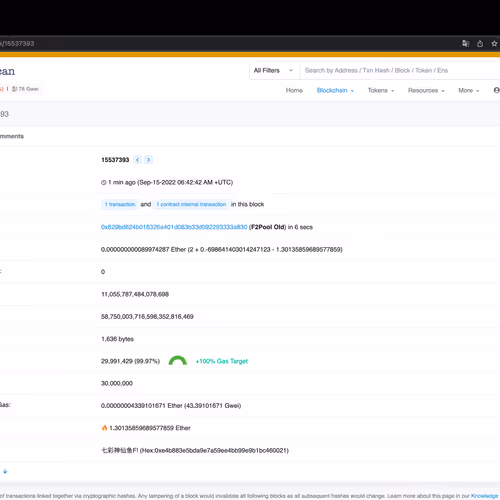Open the More menu
The image size is (500, 500).
point(468,90)
